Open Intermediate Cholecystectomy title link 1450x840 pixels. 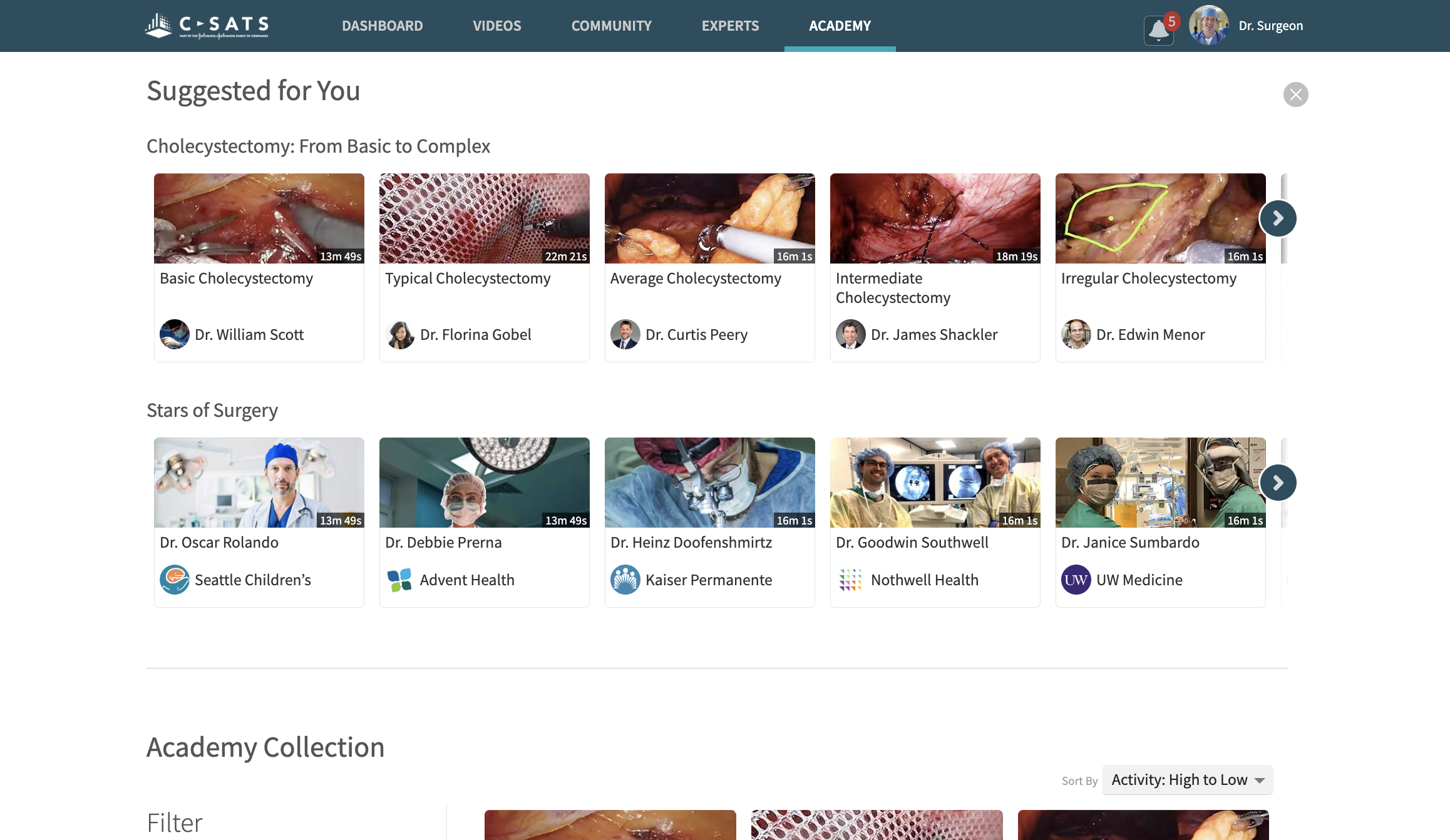(x=893, y=288)
